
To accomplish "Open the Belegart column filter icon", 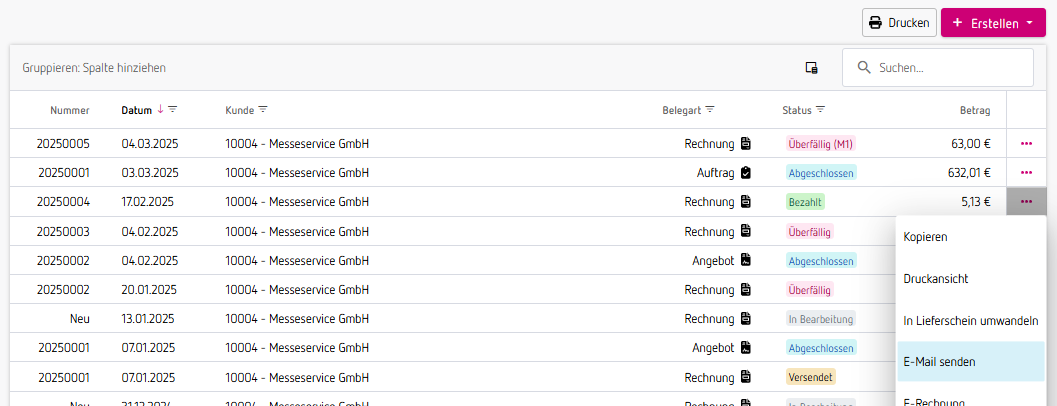I will [x=710, y=109].
